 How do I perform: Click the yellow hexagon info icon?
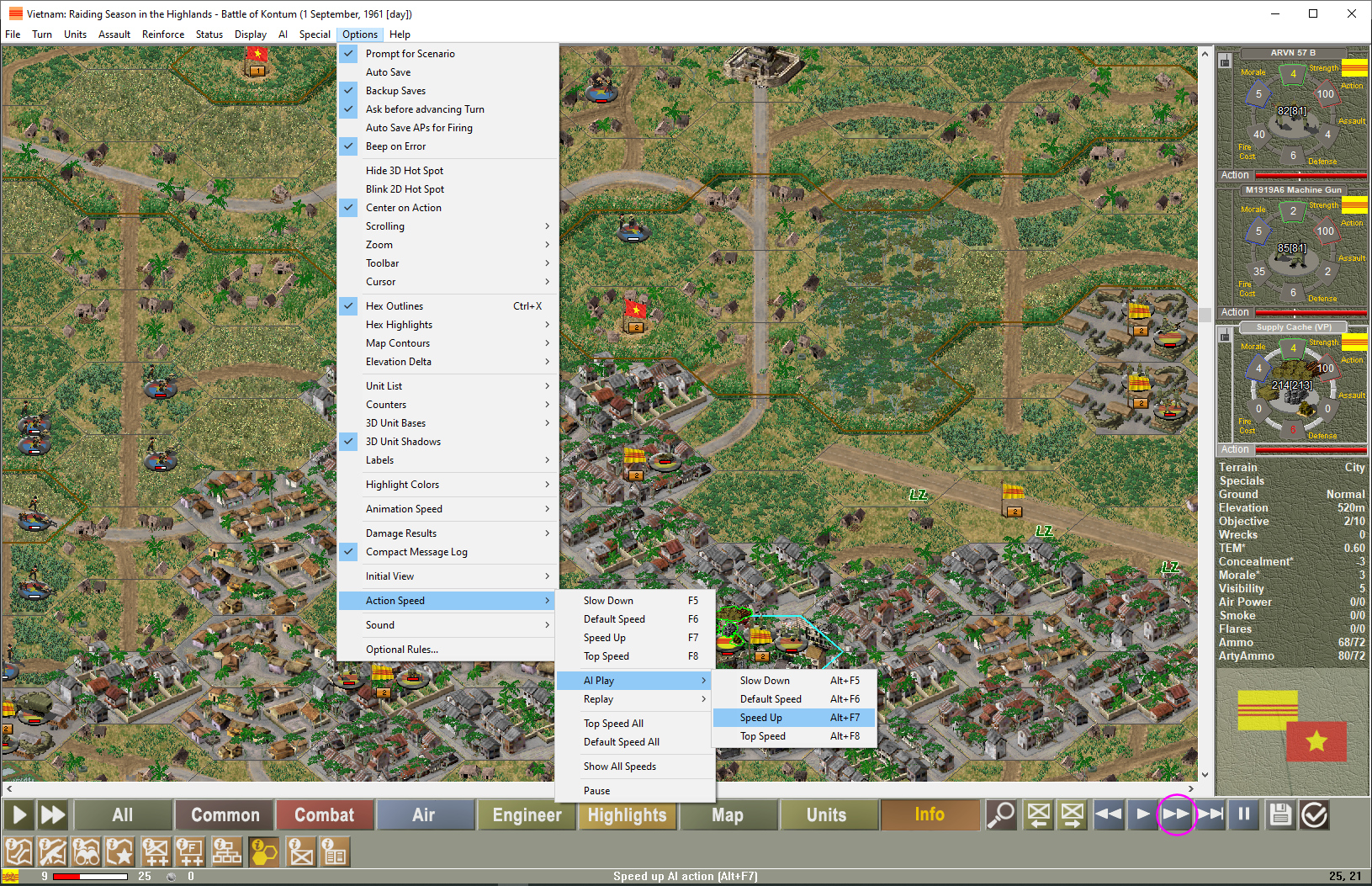point(264,852)
